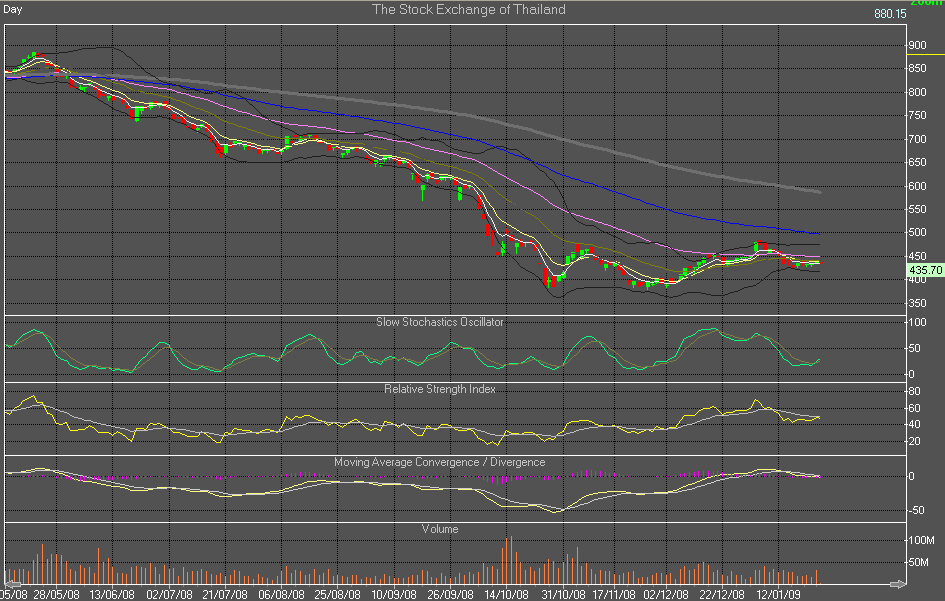
Task: Click the 650 price axis label
Action: coord(917,162)
